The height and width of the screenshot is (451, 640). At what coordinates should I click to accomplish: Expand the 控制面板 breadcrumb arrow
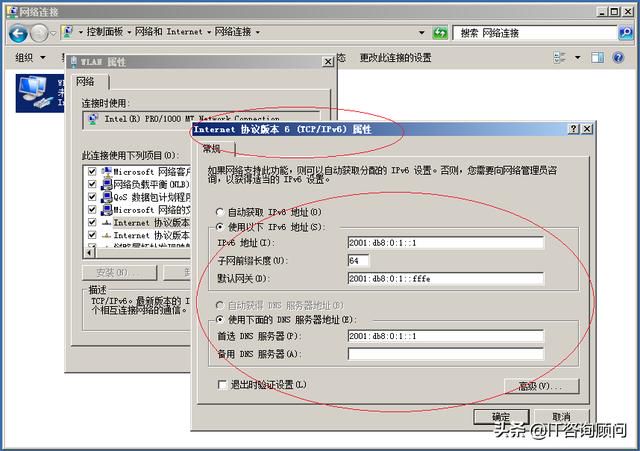pos(129,32)
